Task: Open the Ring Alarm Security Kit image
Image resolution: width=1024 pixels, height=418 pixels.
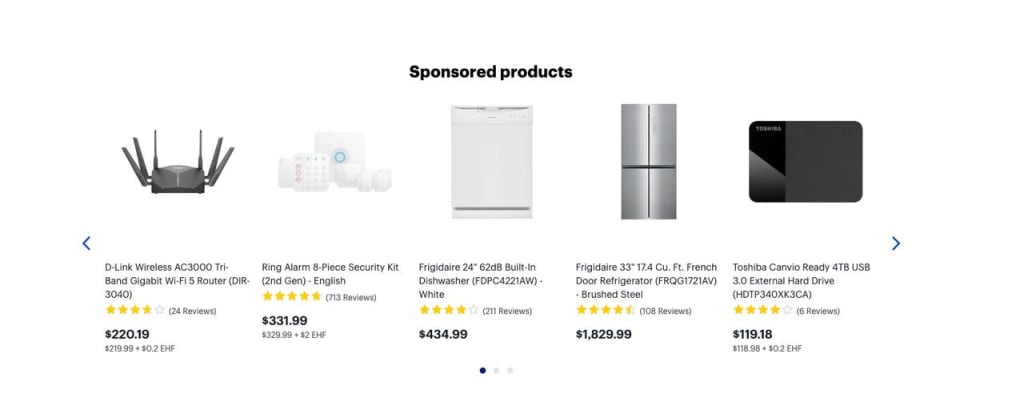Action: coord(334,162)
